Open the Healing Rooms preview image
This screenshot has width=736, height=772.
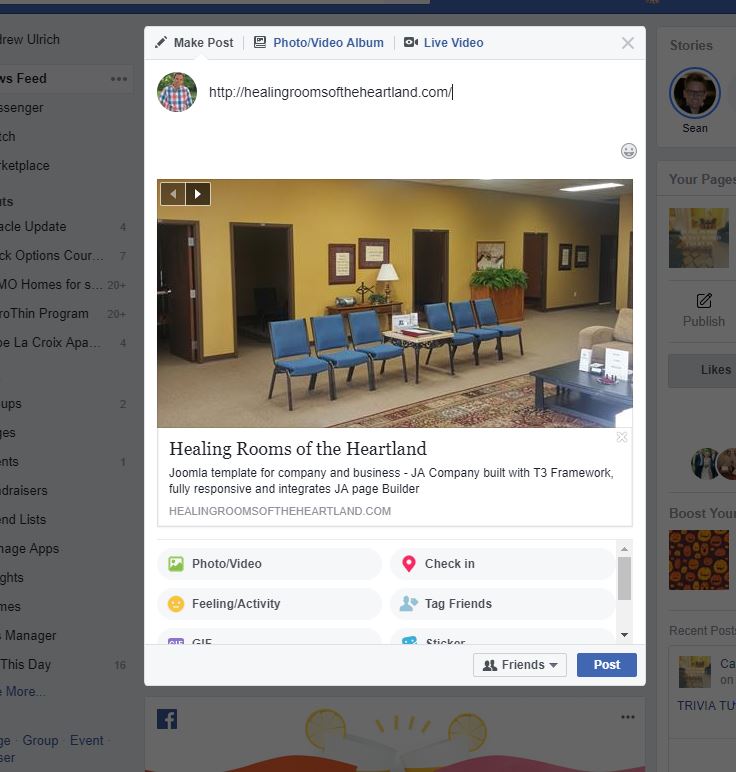395,303
